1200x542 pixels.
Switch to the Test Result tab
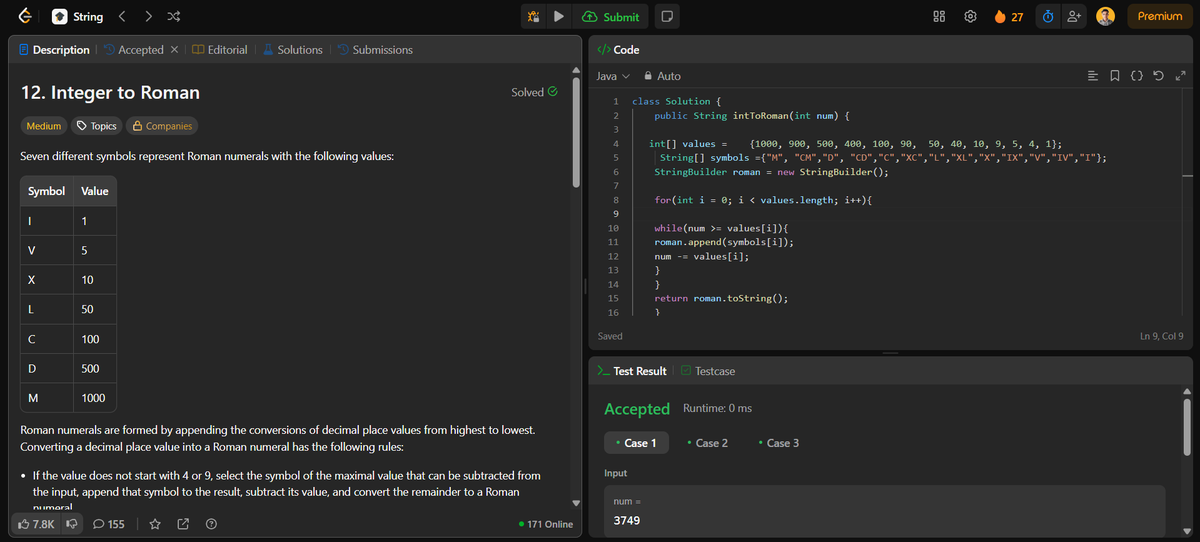[x=631, y=371]
